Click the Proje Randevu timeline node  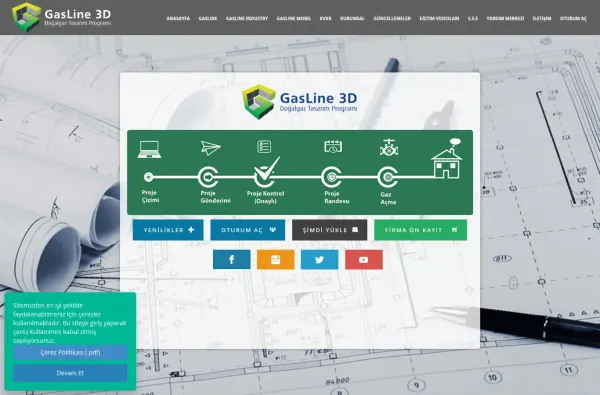[x=331, y=177]
